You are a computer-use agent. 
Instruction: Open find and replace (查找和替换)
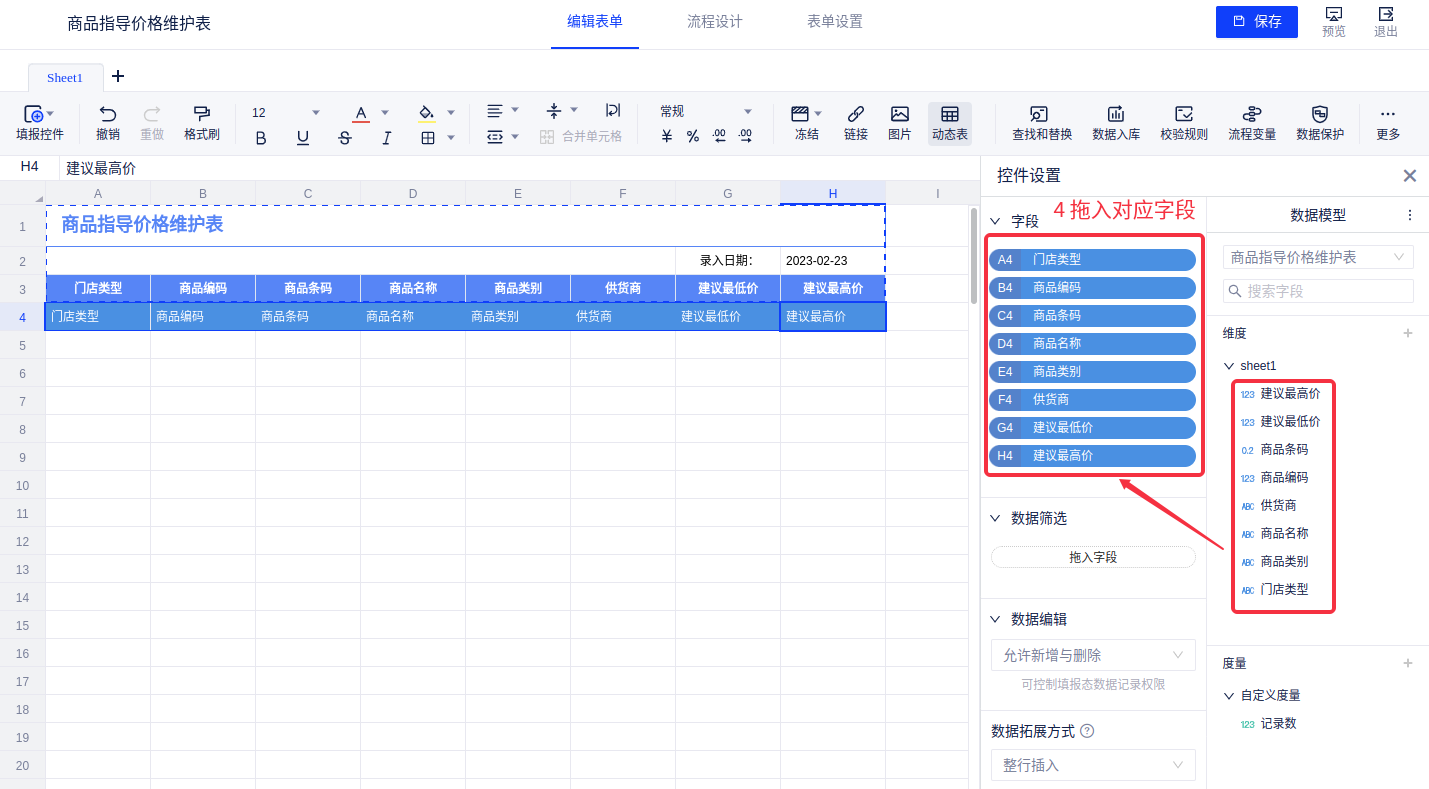click(x=1041, y=114)
